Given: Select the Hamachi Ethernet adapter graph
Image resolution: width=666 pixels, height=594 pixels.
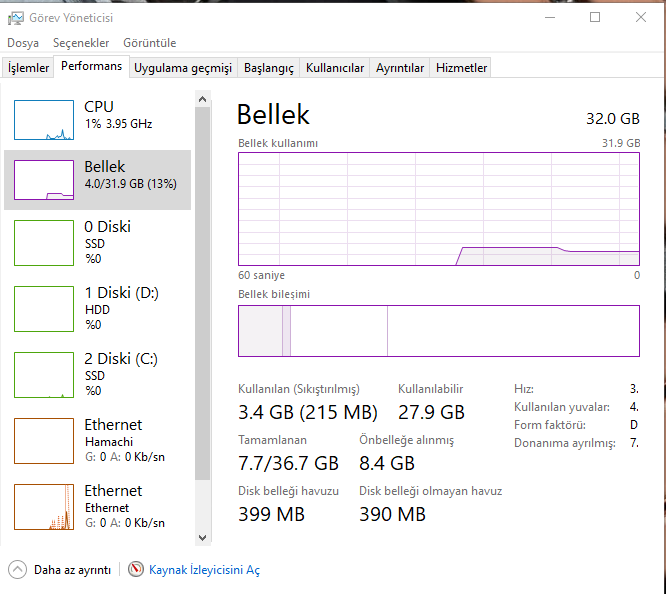Looking at the screenshot, I should tap(44, 438).
